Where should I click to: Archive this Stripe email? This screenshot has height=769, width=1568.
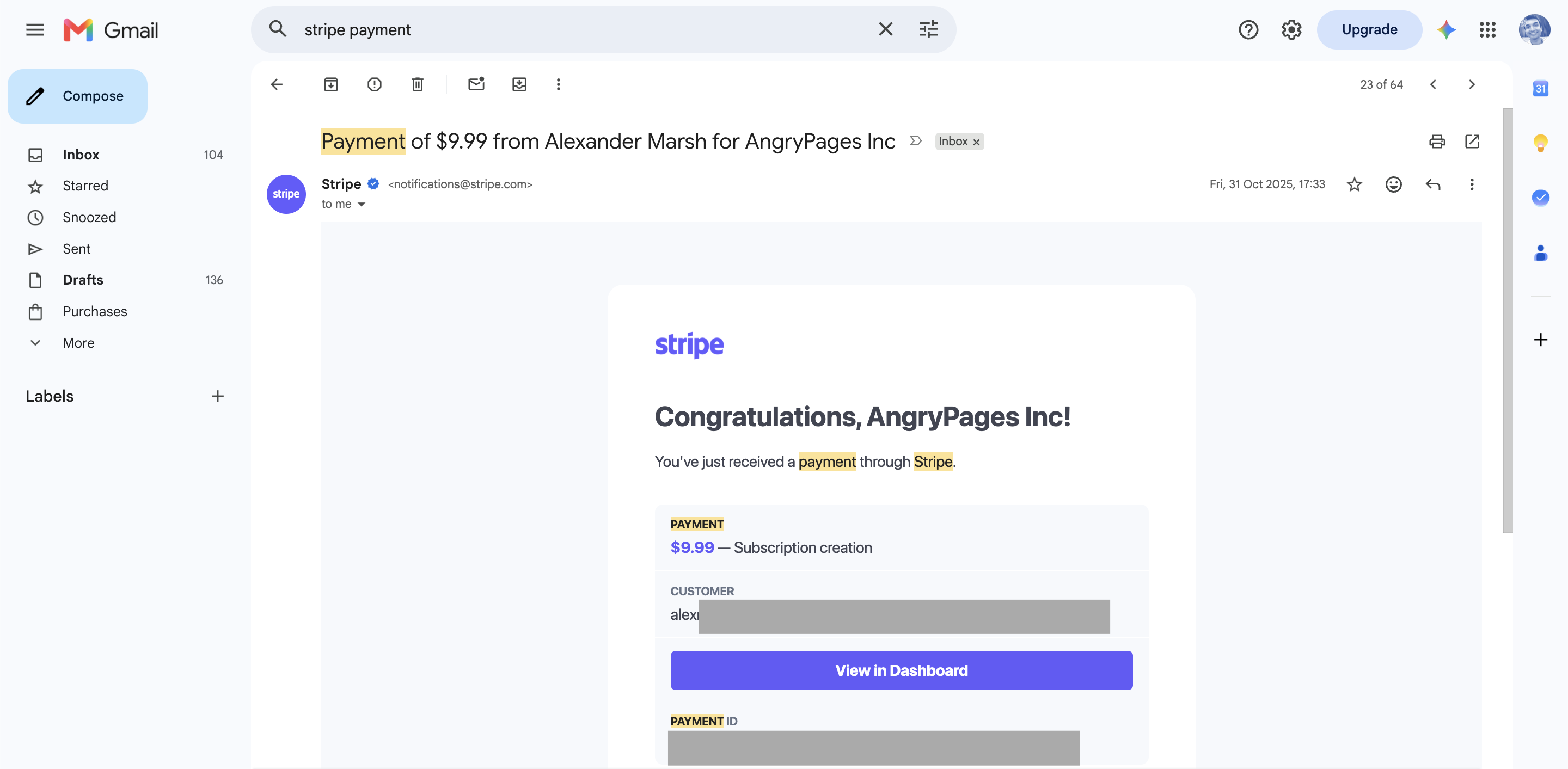click(330, 84)
